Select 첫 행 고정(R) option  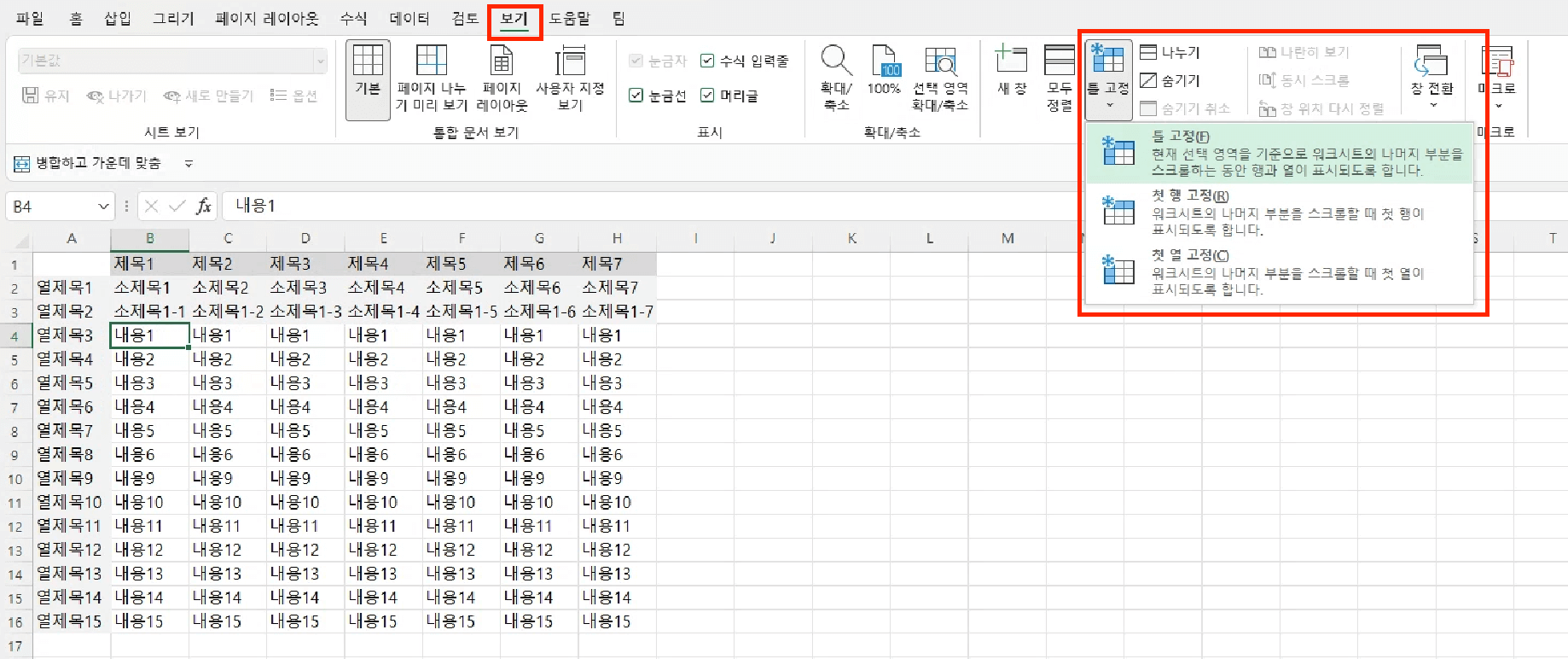coord(1280,213)
